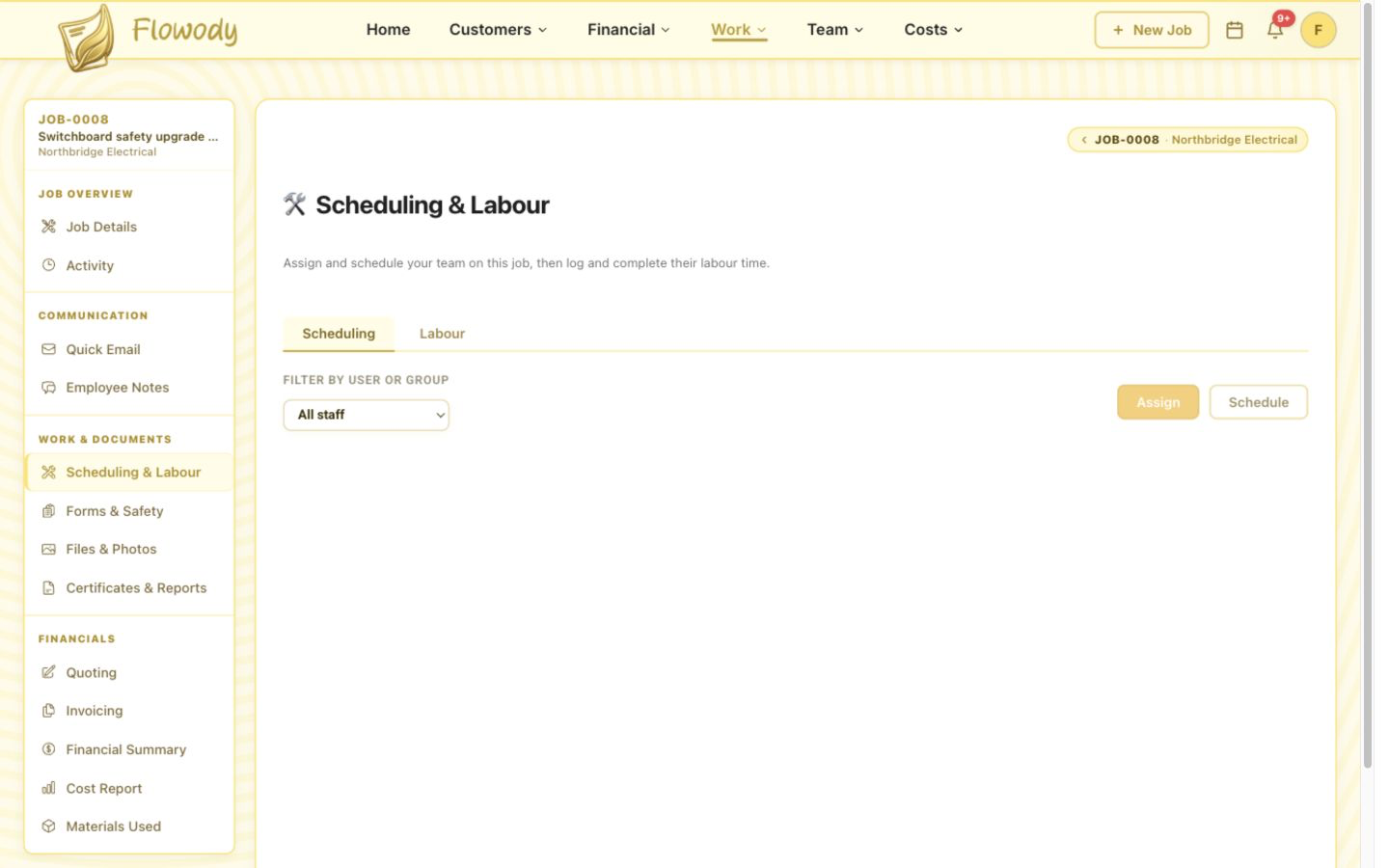Open Forms & Safety page
The height and width of the screenshot is (868, 1389).
tap(129, 511)
